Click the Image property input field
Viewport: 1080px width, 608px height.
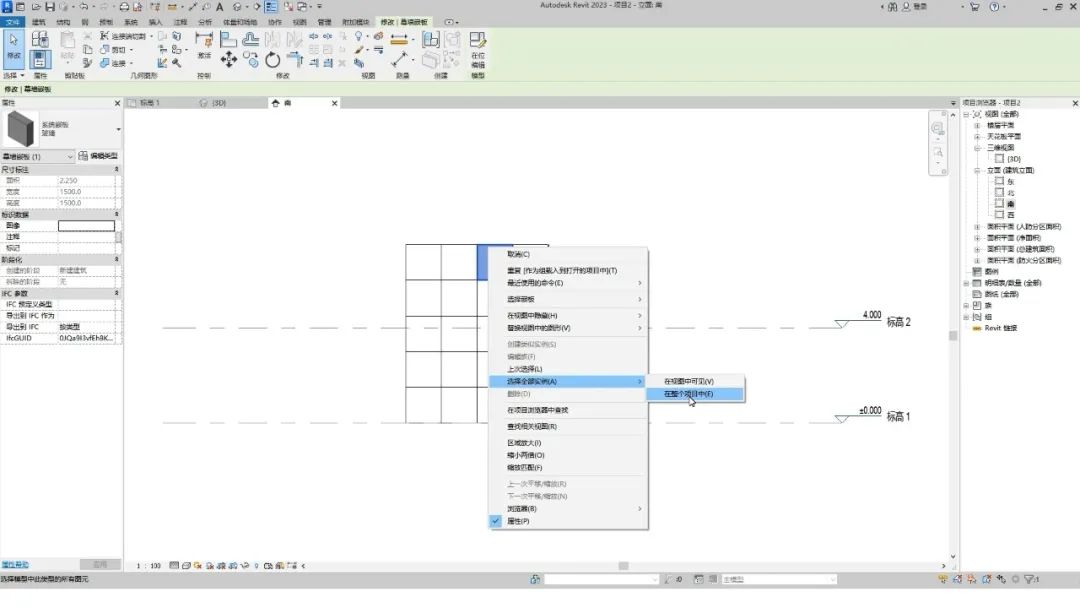click(86, 226)
